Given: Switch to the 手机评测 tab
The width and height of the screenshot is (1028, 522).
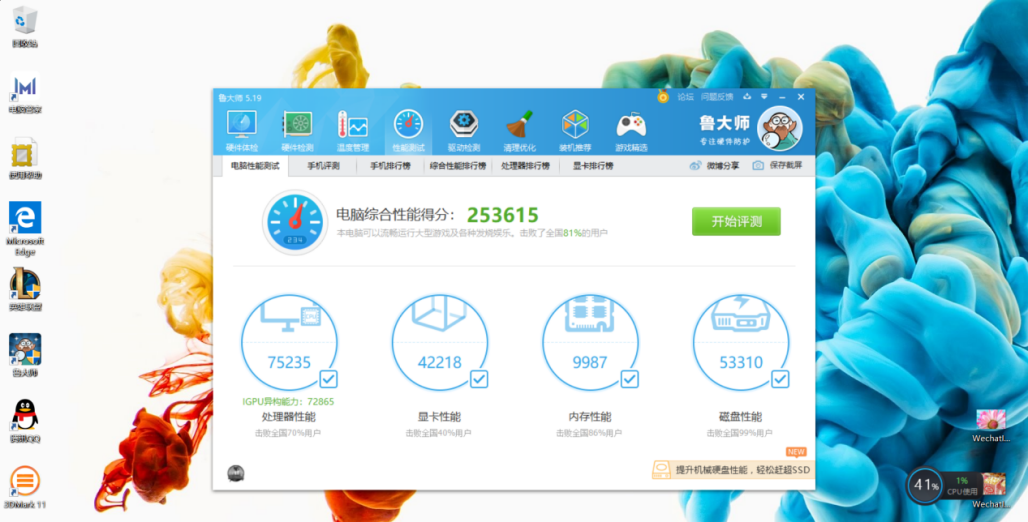Looking at the screenshot, I should point(323,166).
